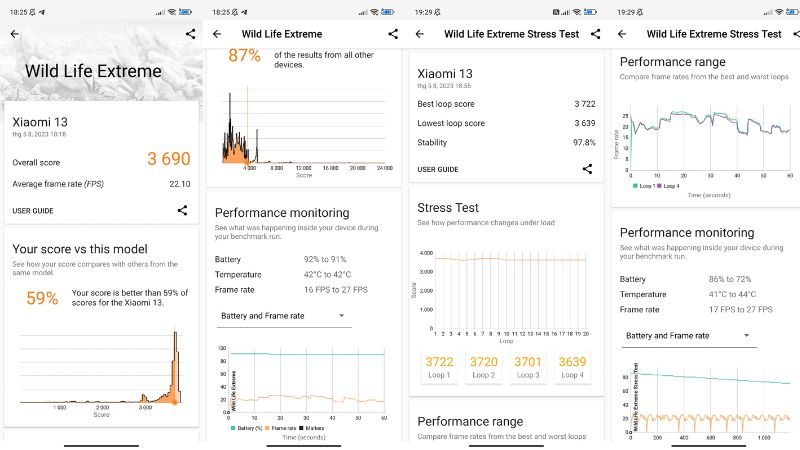
Task: Go back from the first Wild Life Extreme screen
Action: coord(15,34)
